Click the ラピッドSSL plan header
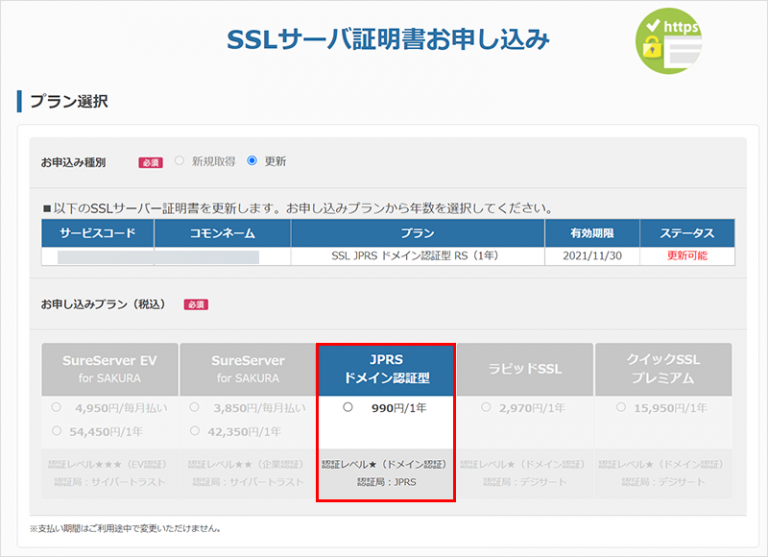This screenshot has height=557, width=768. pyautogui.click(x=524, y=369)
